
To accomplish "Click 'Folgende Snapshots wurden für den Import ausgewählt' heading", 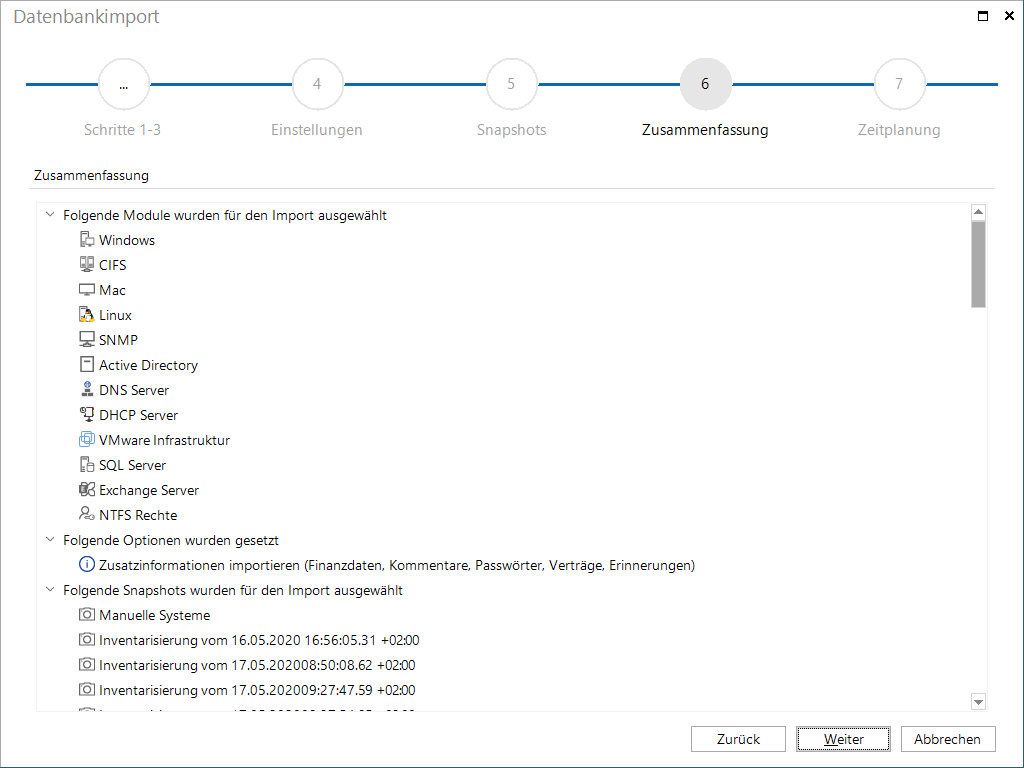I will (232, 590).
